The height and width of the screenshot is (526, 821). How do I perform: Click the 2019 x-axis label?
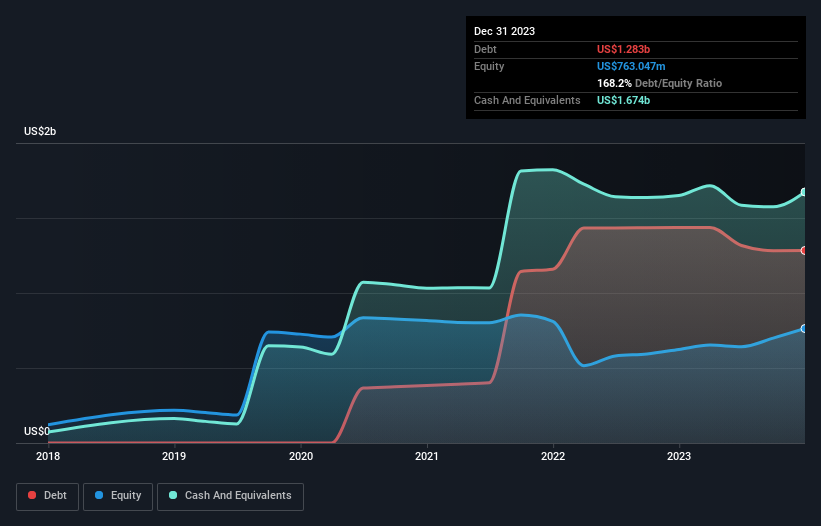tap(174, 456)
